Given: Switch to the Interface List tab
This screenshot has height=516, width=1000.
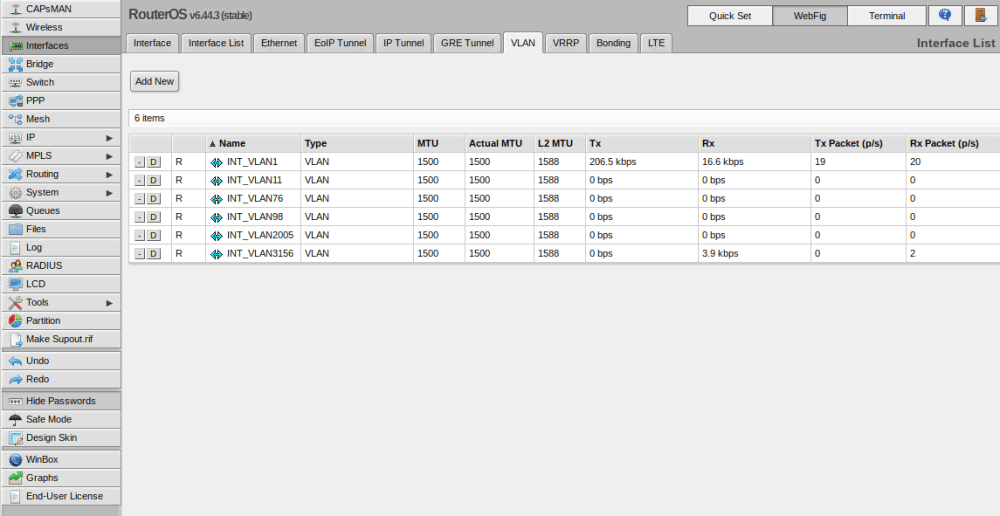Looking at the screenshot, I should [216, 43].
